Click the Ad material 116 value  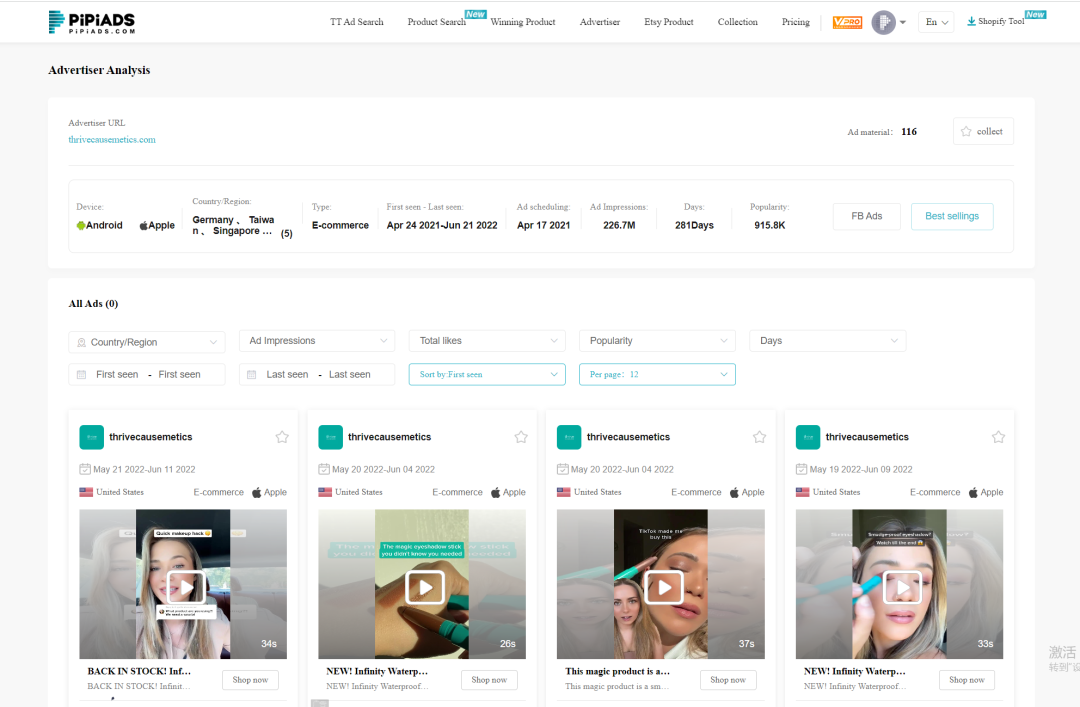[909, 132]
